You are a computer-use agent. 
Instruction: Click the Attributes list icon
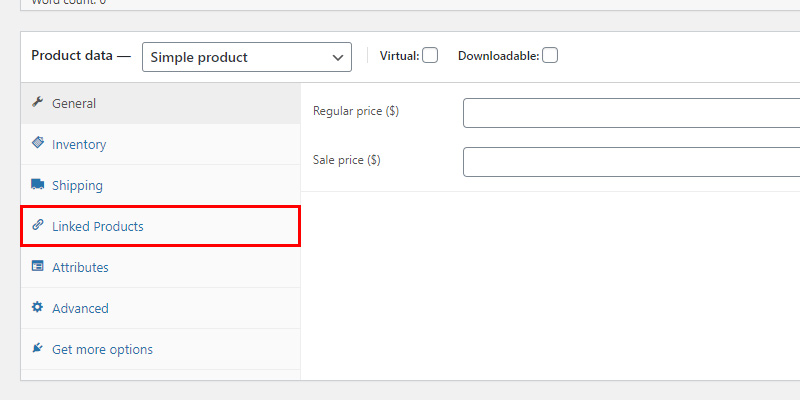[37, 266]
